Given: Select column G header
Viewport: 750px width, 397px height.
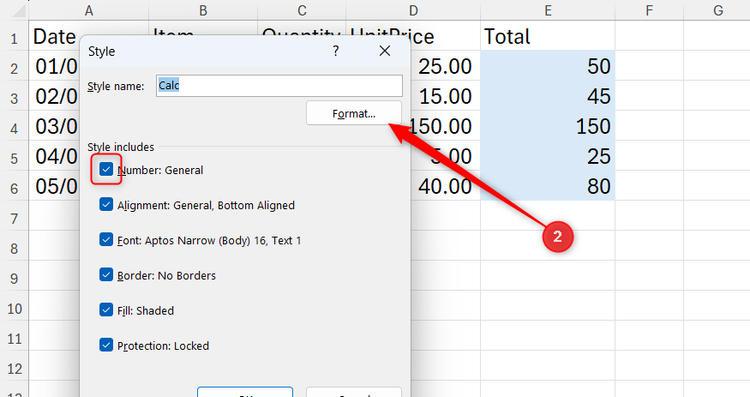Looking at the screenshot, I should (x=717, y=10).
